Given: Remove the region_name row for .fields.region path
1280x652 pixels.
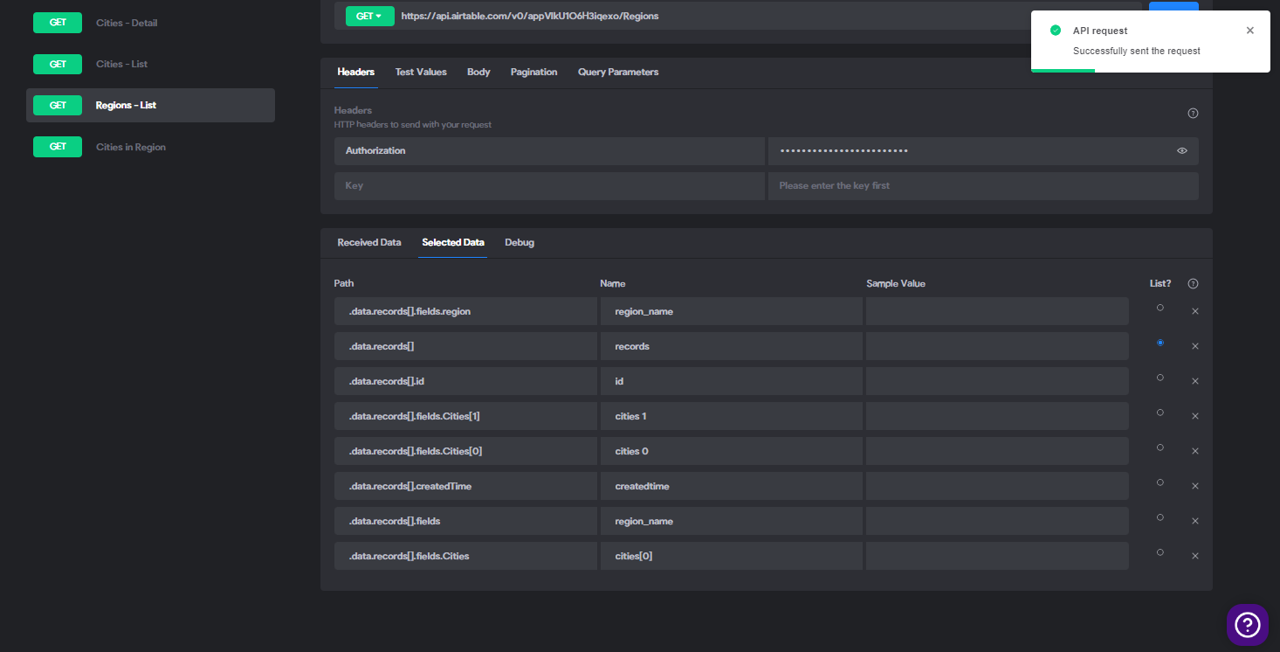Looking at the screenshot, I should [1195, 311].
